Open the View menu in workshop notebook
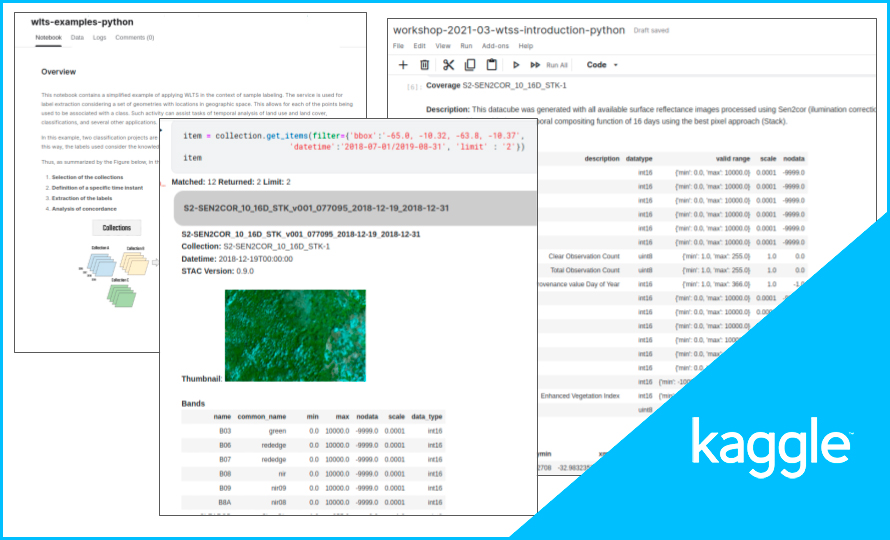The image size is (890, 540). (x=443, y=46)
